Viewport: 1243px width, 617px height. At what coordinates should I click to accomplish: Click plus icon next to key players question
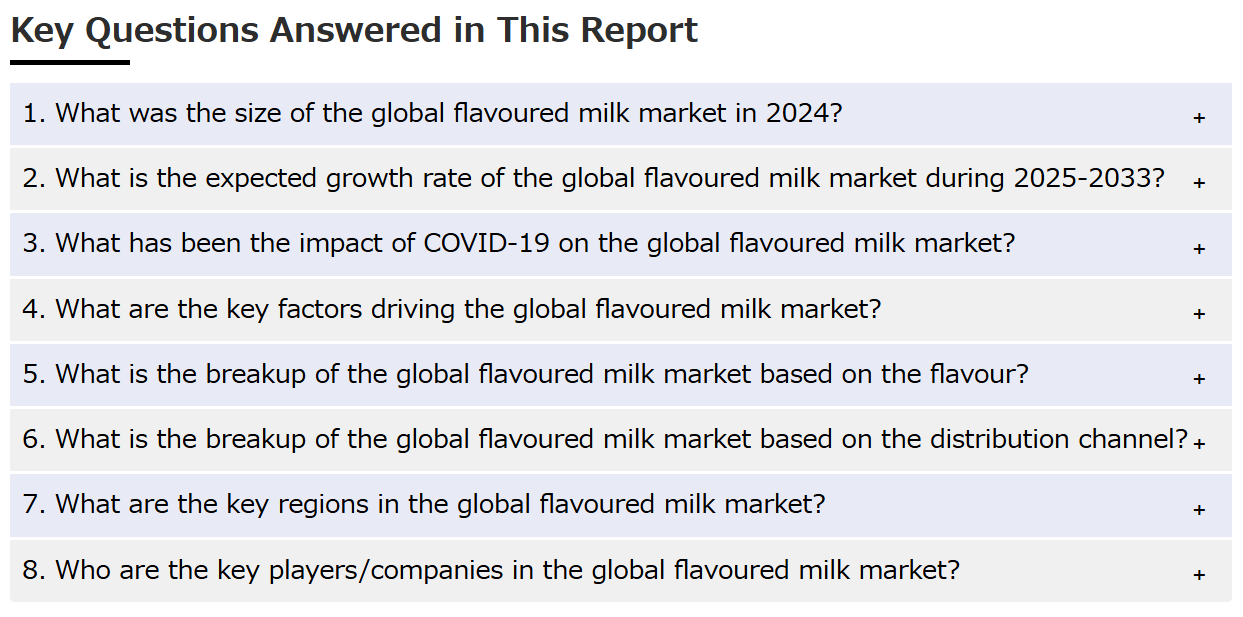pyautogui.click(x=1199, y=575)
